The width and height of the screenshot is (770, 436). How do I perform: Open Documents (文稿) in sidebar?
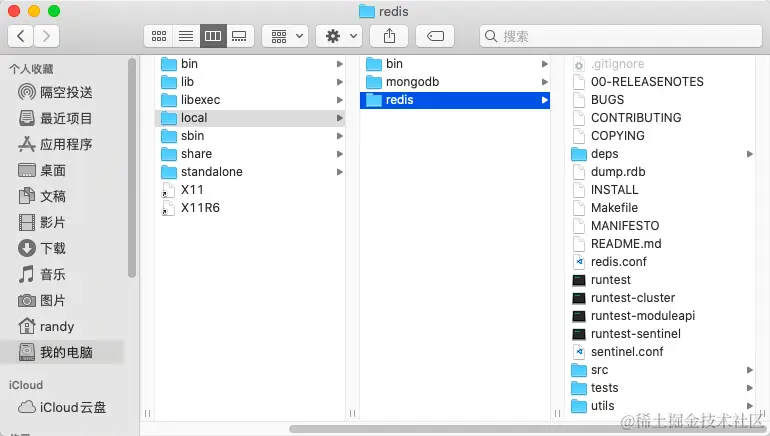(42, 196)
